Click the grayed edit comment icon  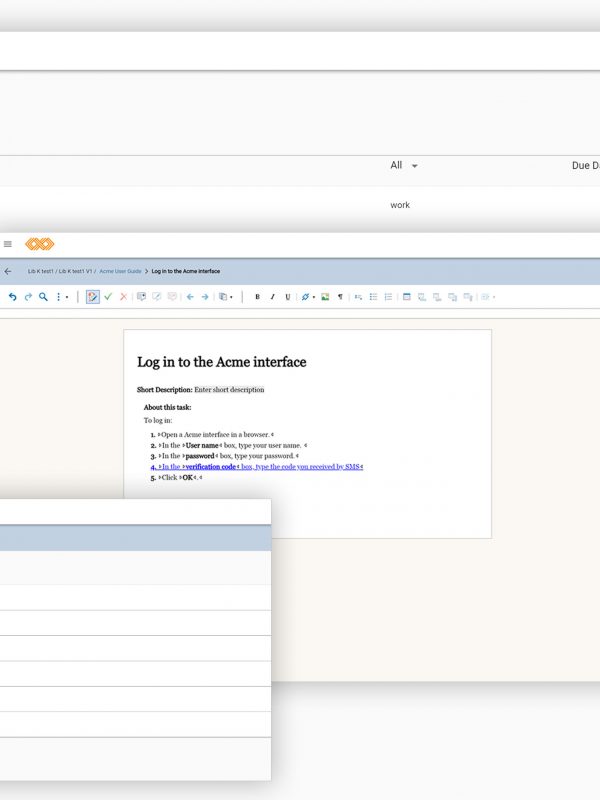[157, 296]
